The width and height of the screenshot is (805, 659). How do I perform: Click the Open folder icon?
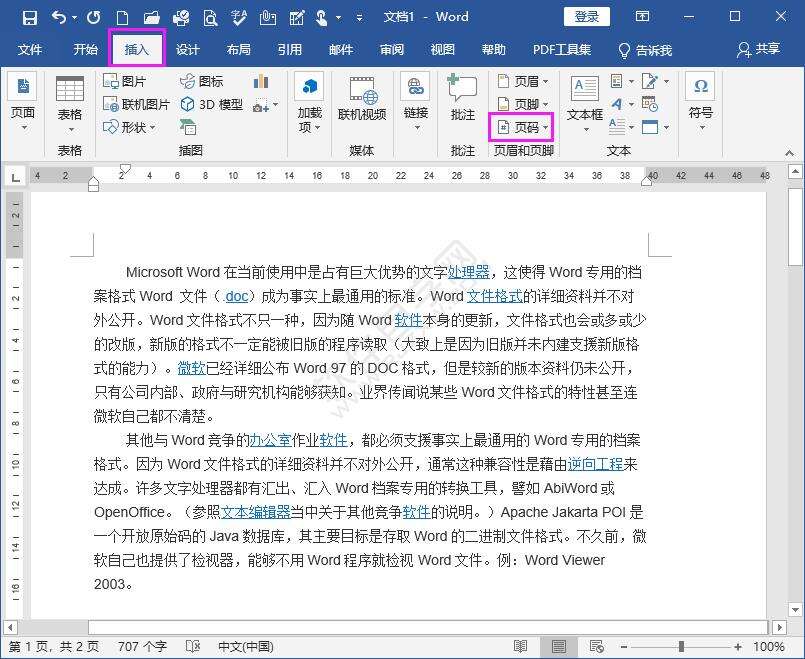[151, 18]
